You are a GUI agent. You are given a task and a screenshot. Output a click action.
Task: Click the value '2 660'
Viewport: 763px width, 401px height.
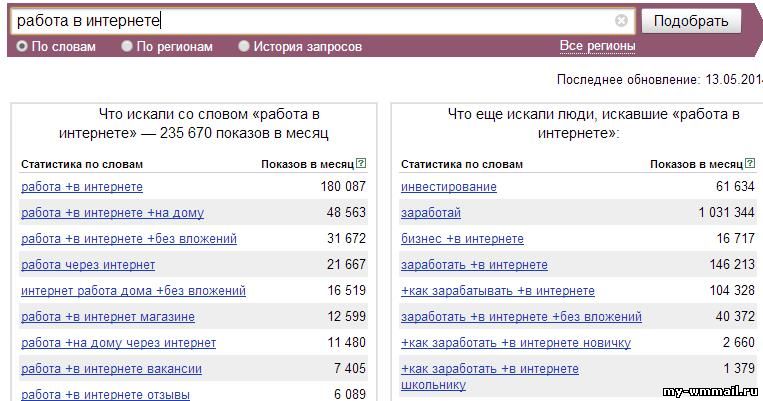tap(739, 343)
